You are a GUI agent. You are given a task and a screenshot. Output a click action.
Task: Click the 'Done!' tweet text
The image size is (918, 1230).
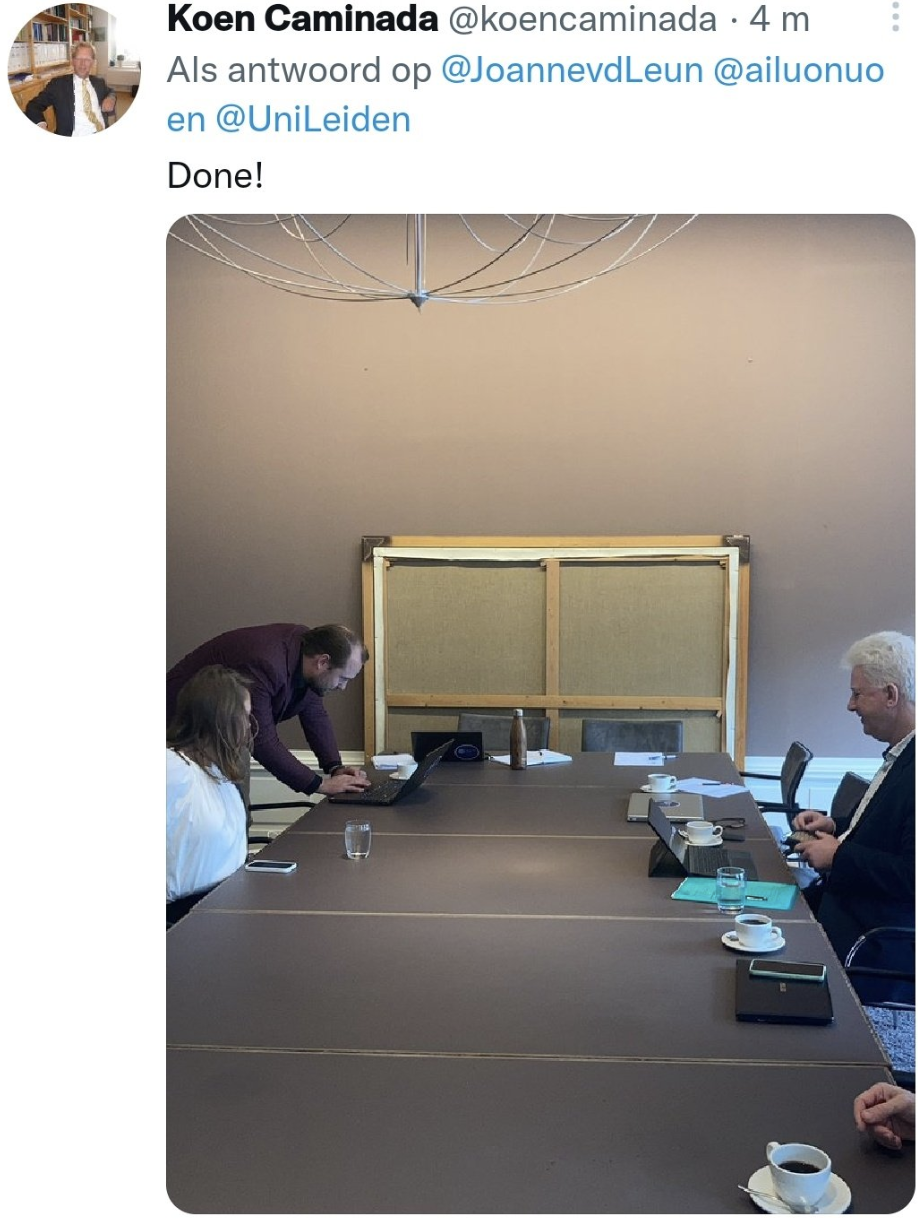pyautogui.click(x=216, y=176)
